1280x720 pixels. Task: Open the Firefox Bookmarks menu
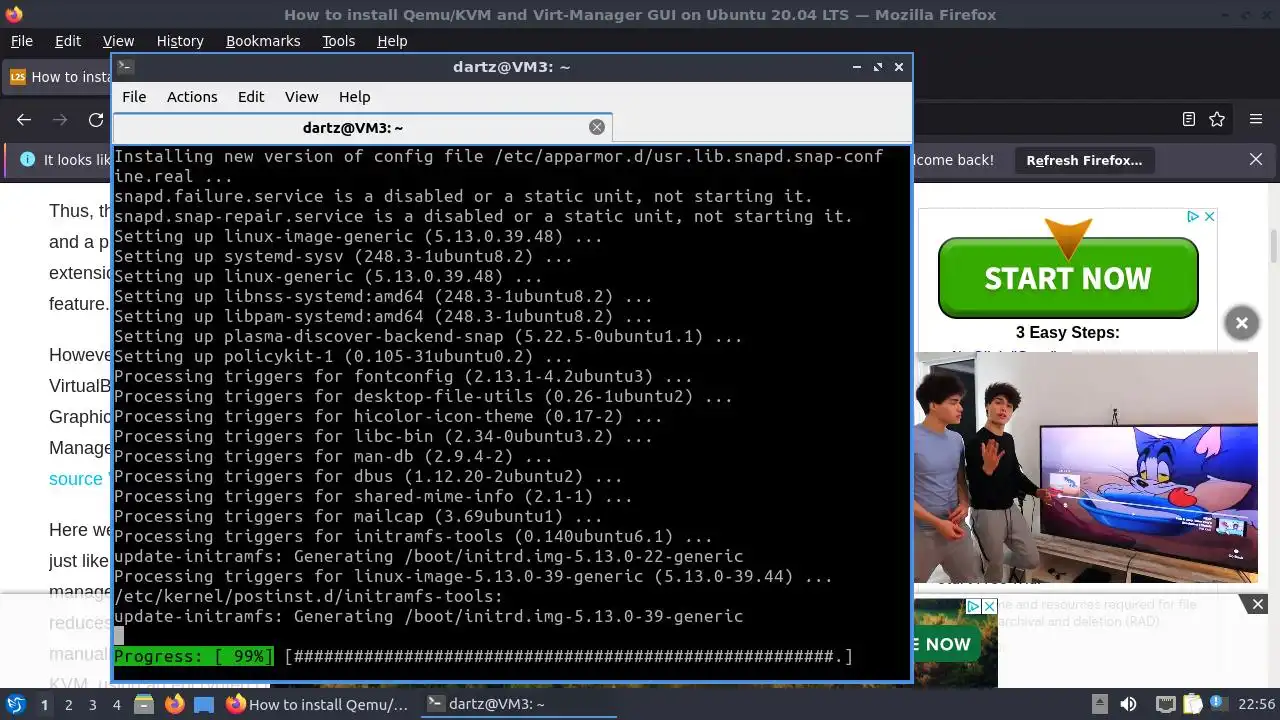pyautogui.click(x=263, y=41)
